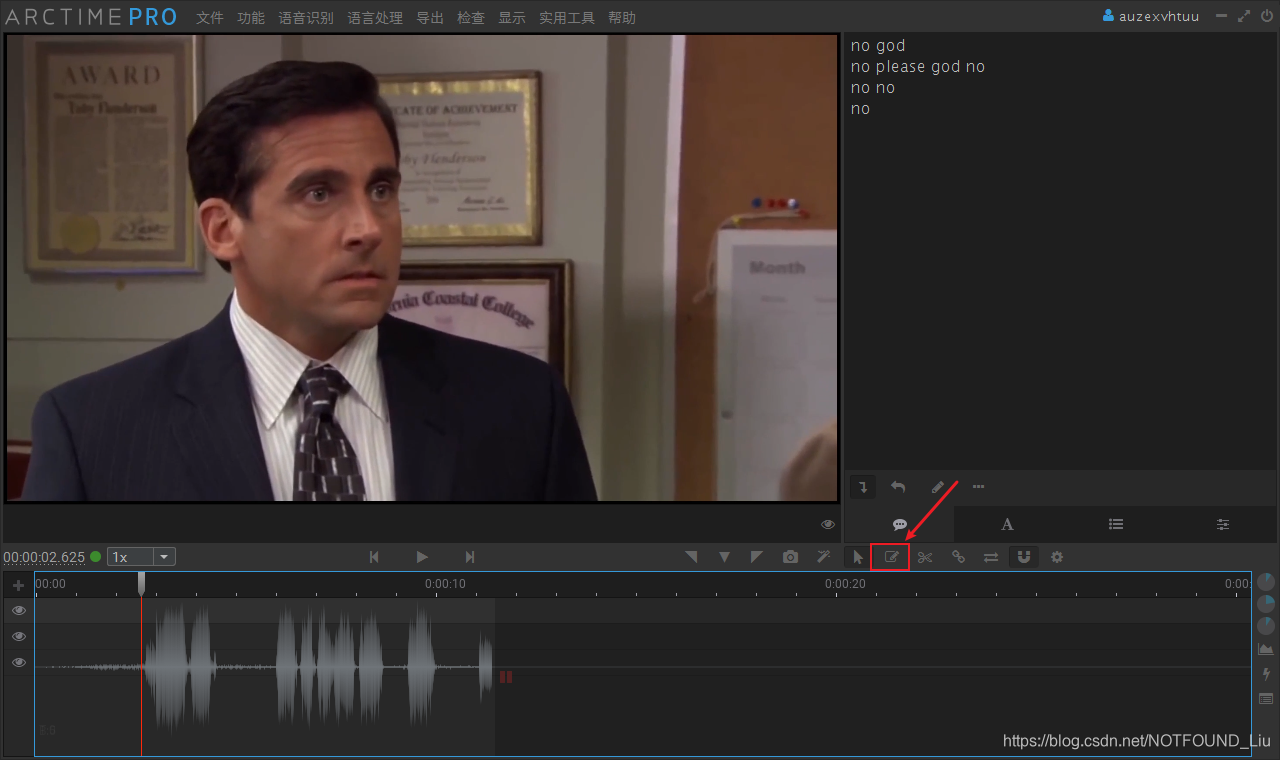Jump to previous with skip-back button
Image resolution: width=1280 pixels, height=760 pixels.
click(x=374, y=557)
